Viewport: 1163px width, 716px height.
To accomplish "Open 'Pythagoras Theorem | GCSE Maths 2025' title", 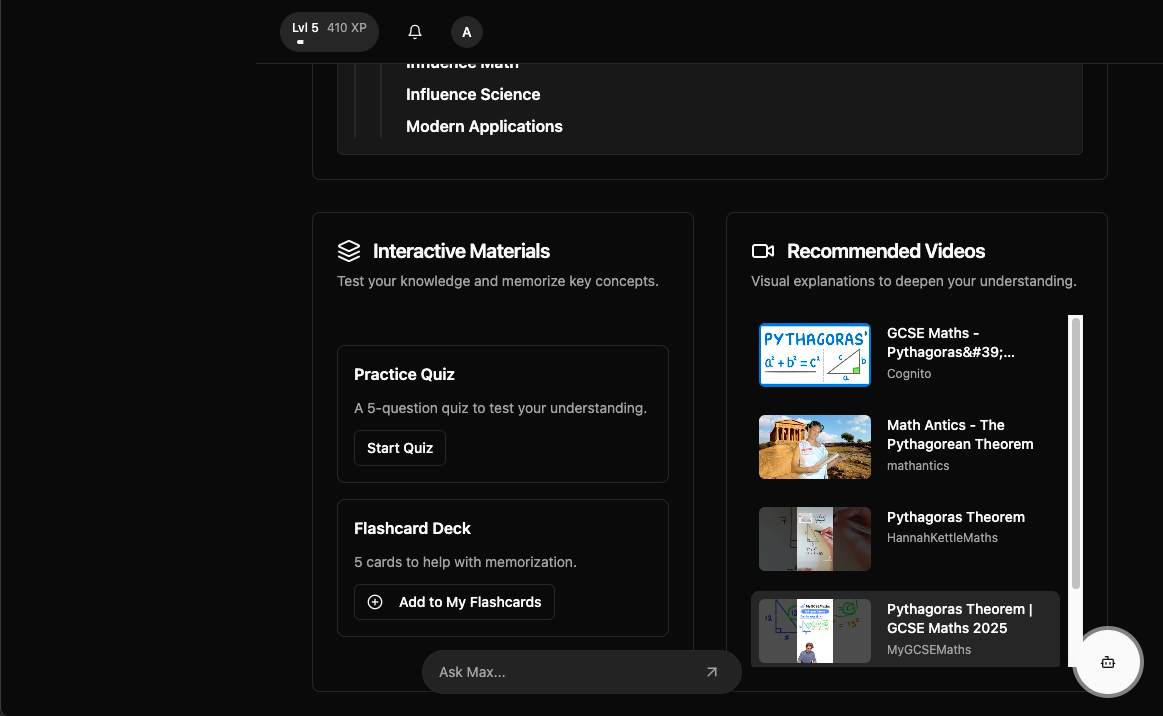I will point(960,619).
